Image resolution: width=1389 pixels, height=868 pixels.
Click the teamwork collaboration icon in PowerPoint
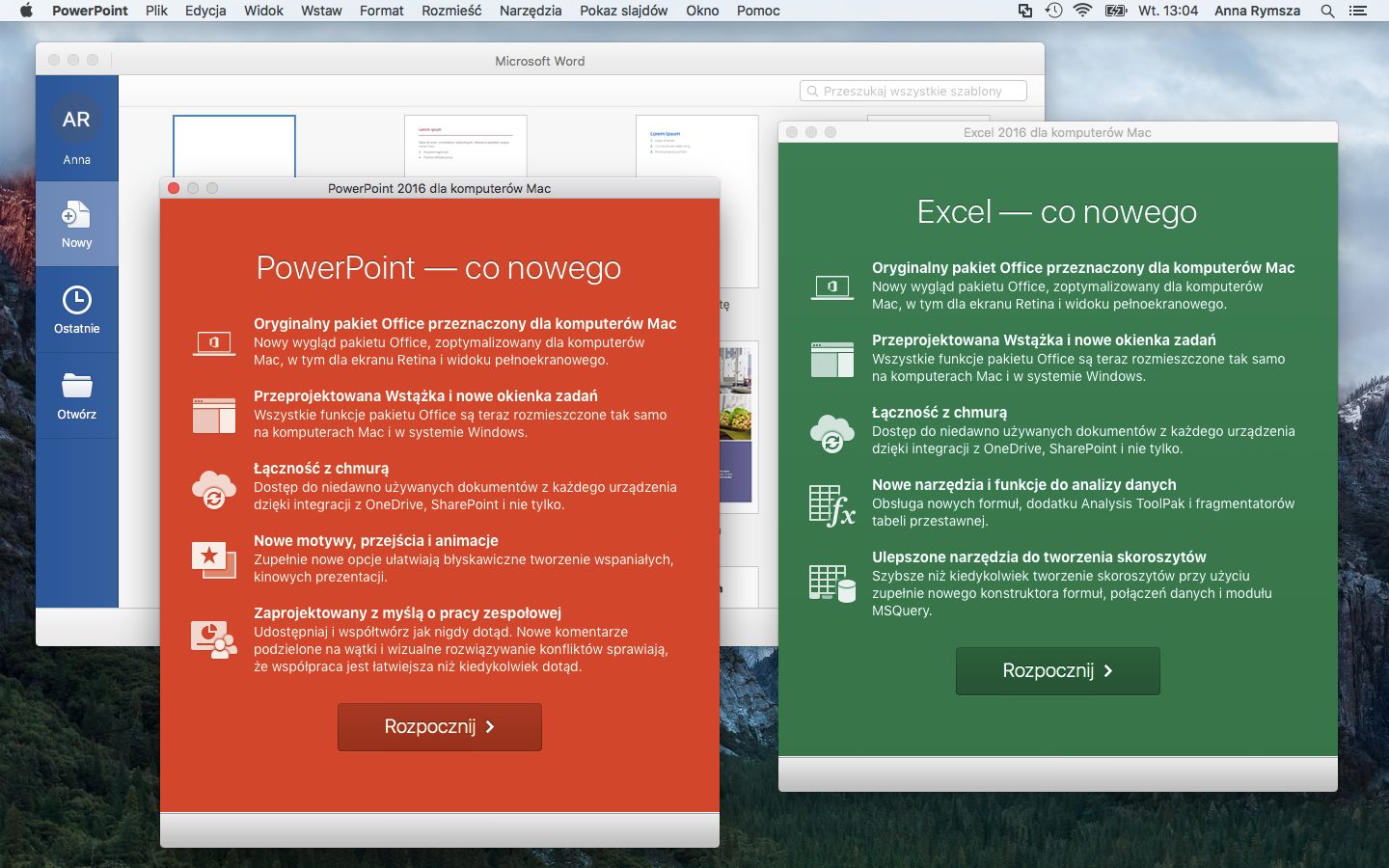tap(214, 639)
